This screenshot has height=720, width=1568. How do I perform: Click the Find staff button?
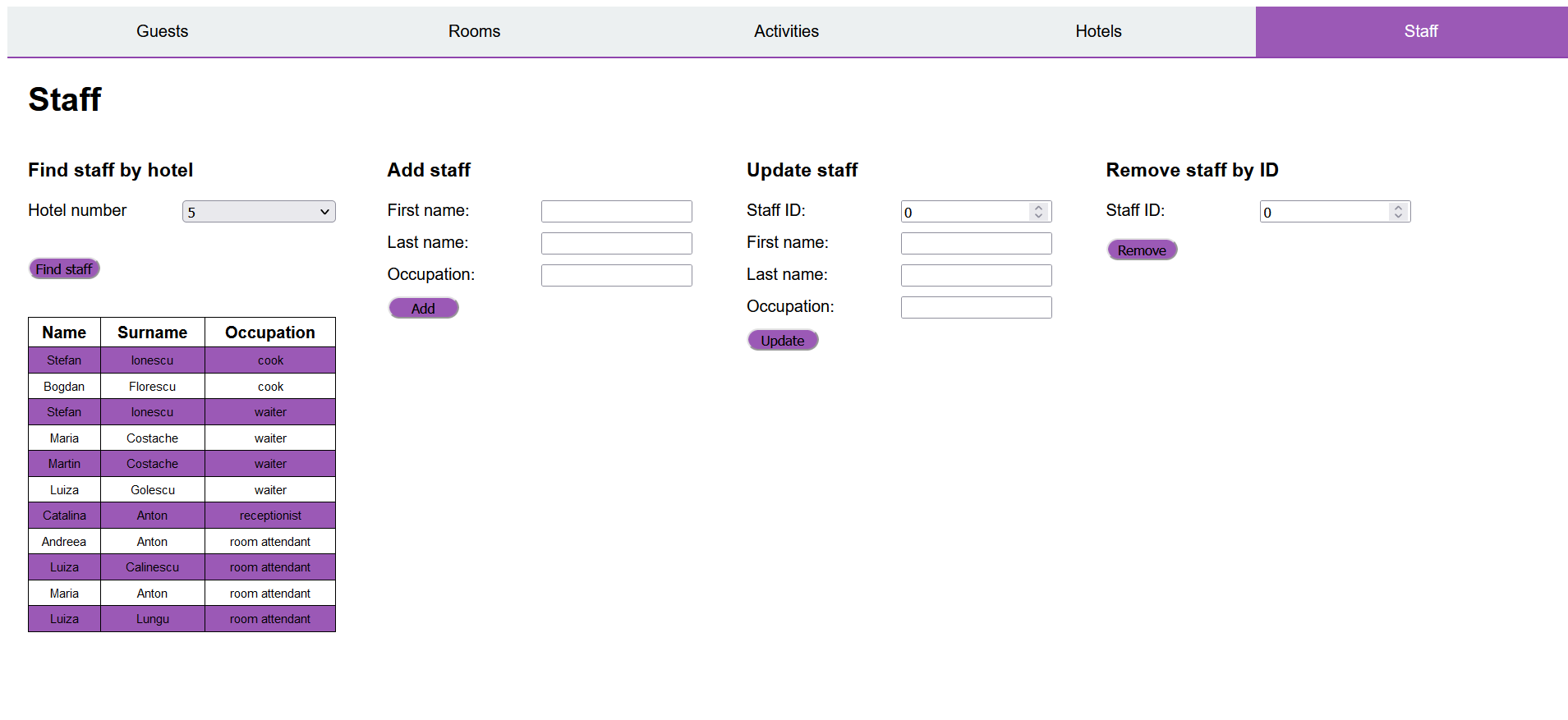click(x=64, y=268)
